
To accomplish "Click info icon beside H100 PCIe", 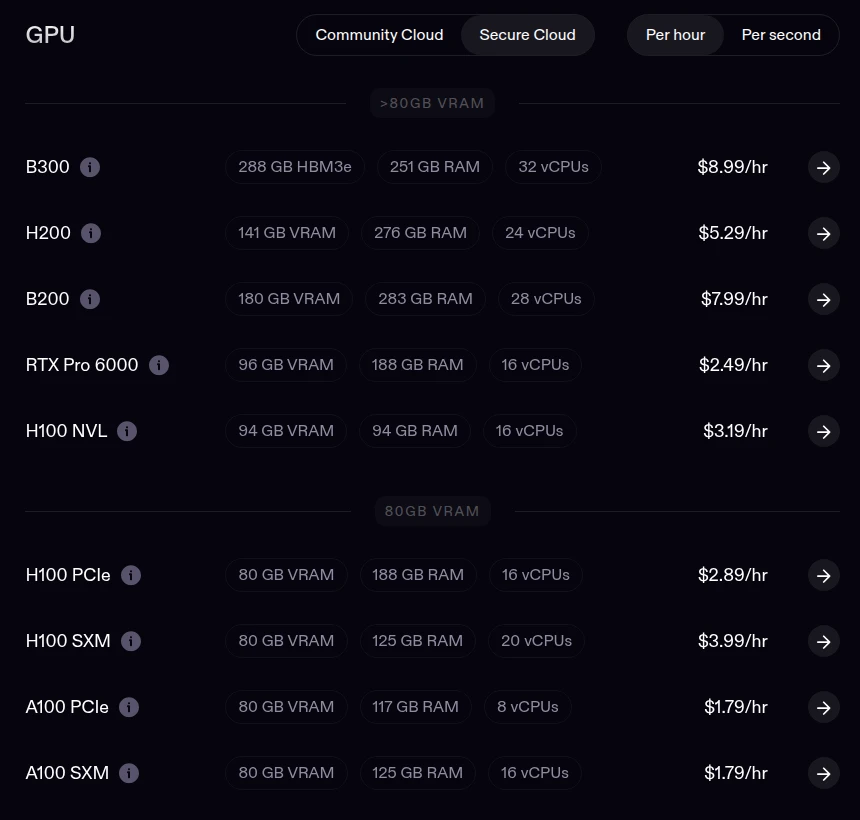I will tap(131, 575).
